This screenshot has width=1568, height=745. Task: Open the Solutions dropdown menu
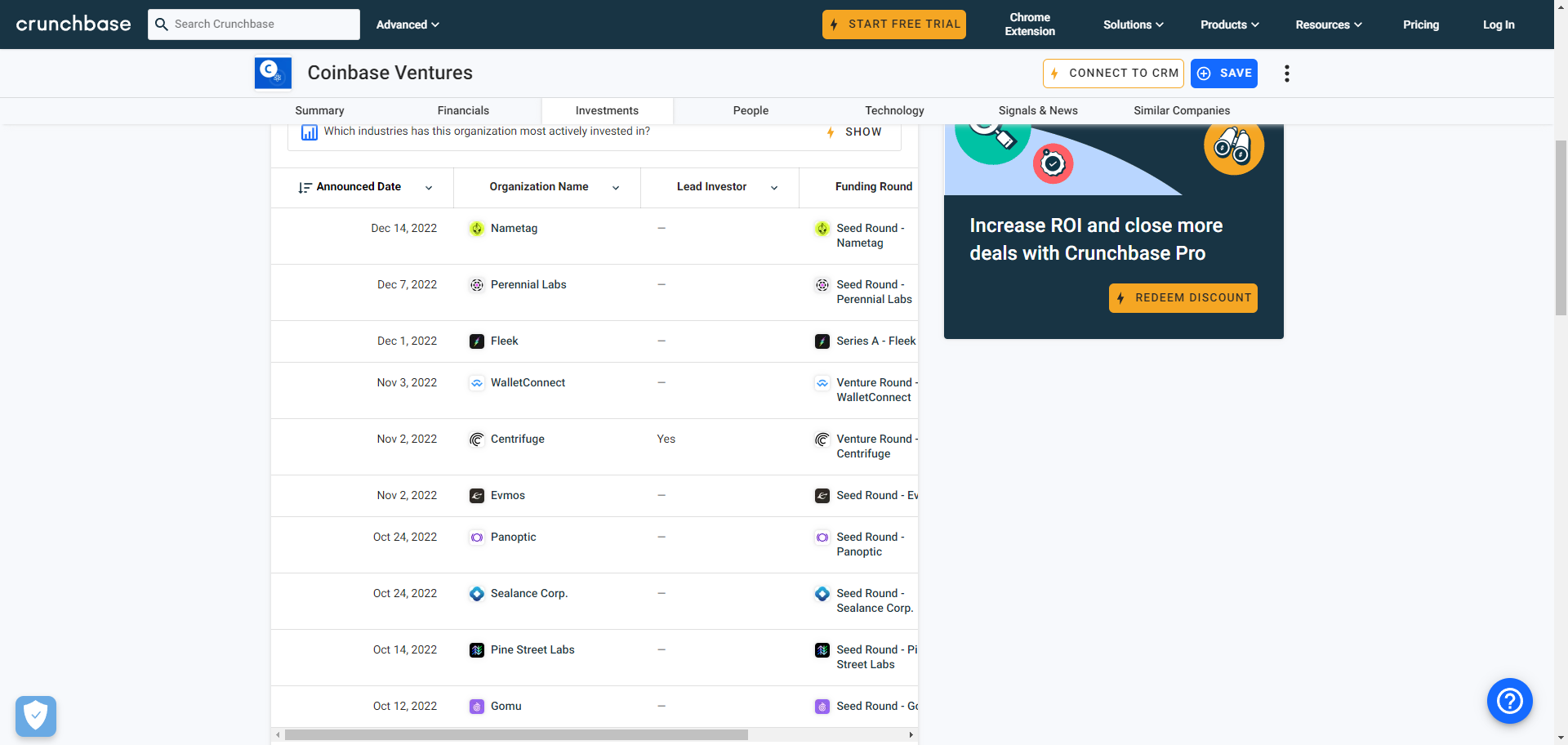[x=1133, y=25]
